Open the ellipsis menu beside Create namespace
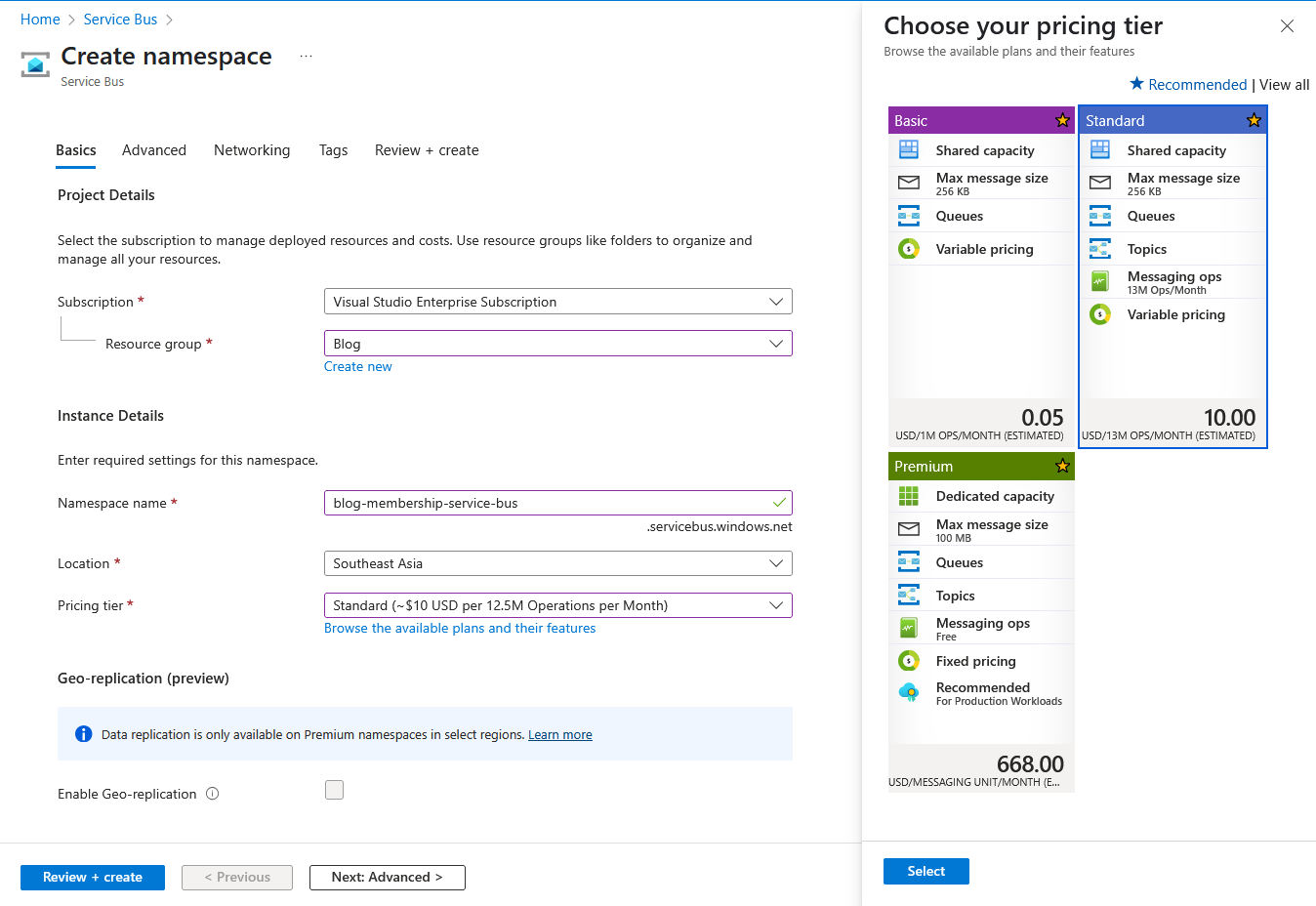This screenshot has width=1316, height=906. pos(306,57)
